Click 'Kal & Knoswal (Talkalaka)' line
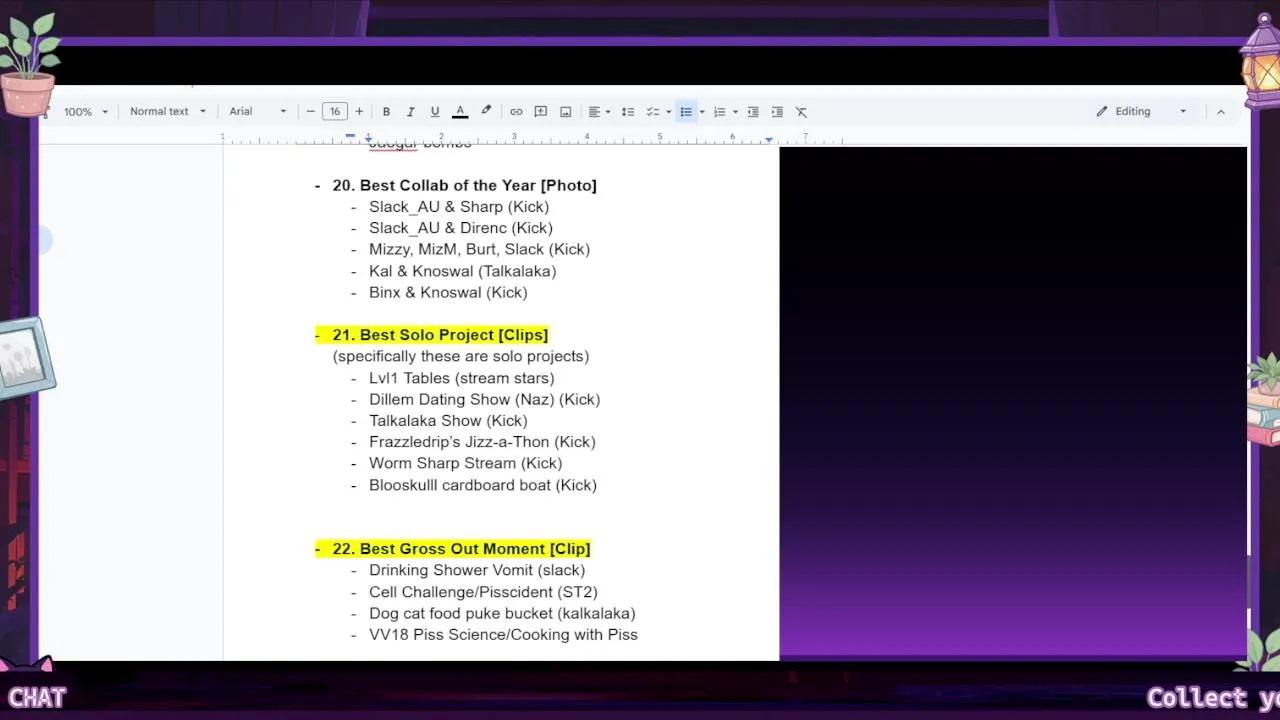The height and width of the screenshot is (720, 1280). coord(462,271)
